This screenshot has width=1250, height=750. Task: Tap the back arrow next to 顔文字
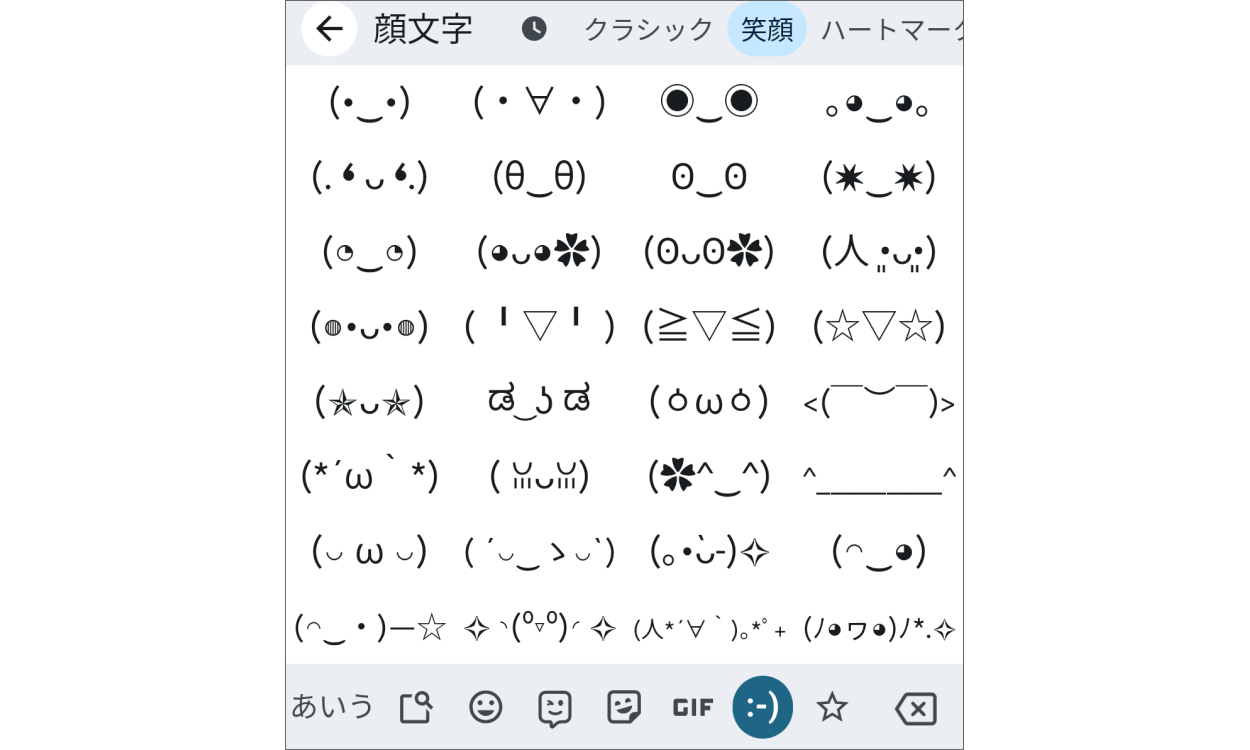tap(329, 29)
